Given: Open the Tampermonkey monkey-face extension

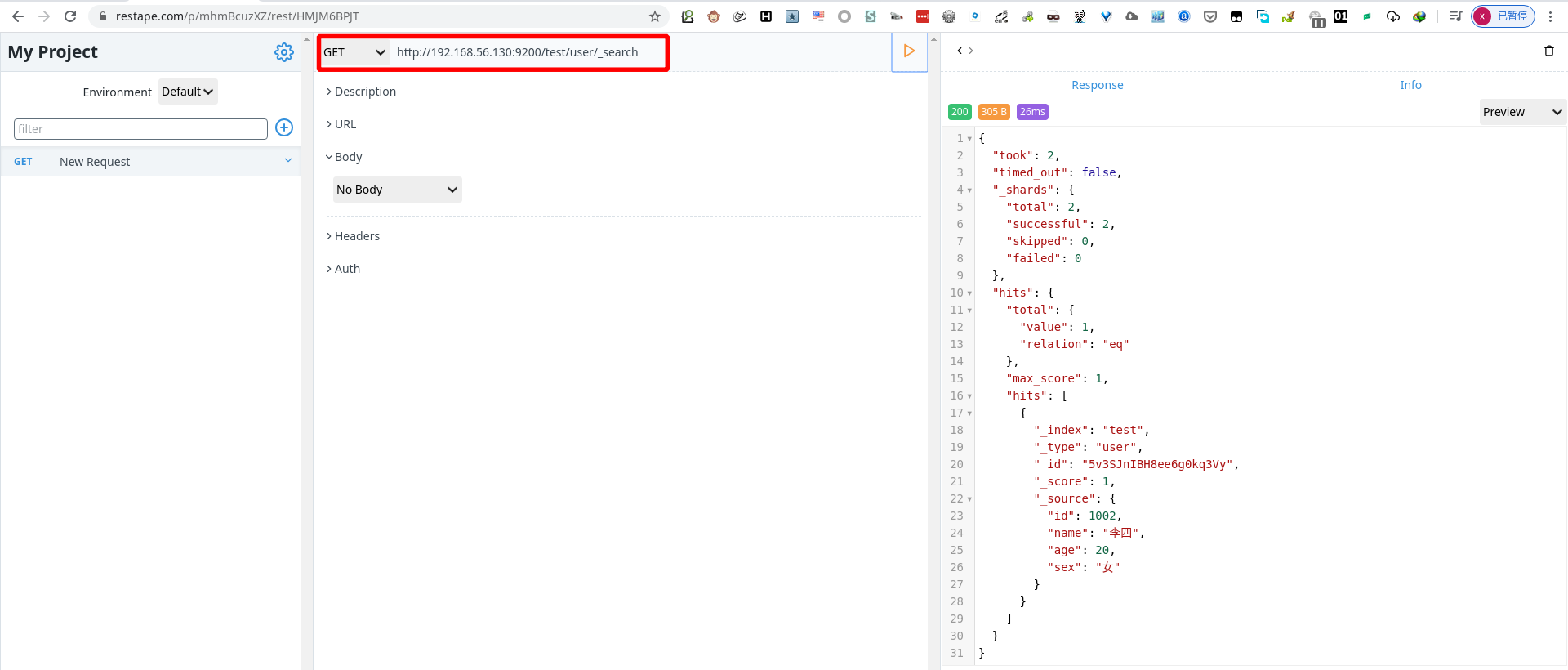Looking at the screenshot, I should coord(714,16).
